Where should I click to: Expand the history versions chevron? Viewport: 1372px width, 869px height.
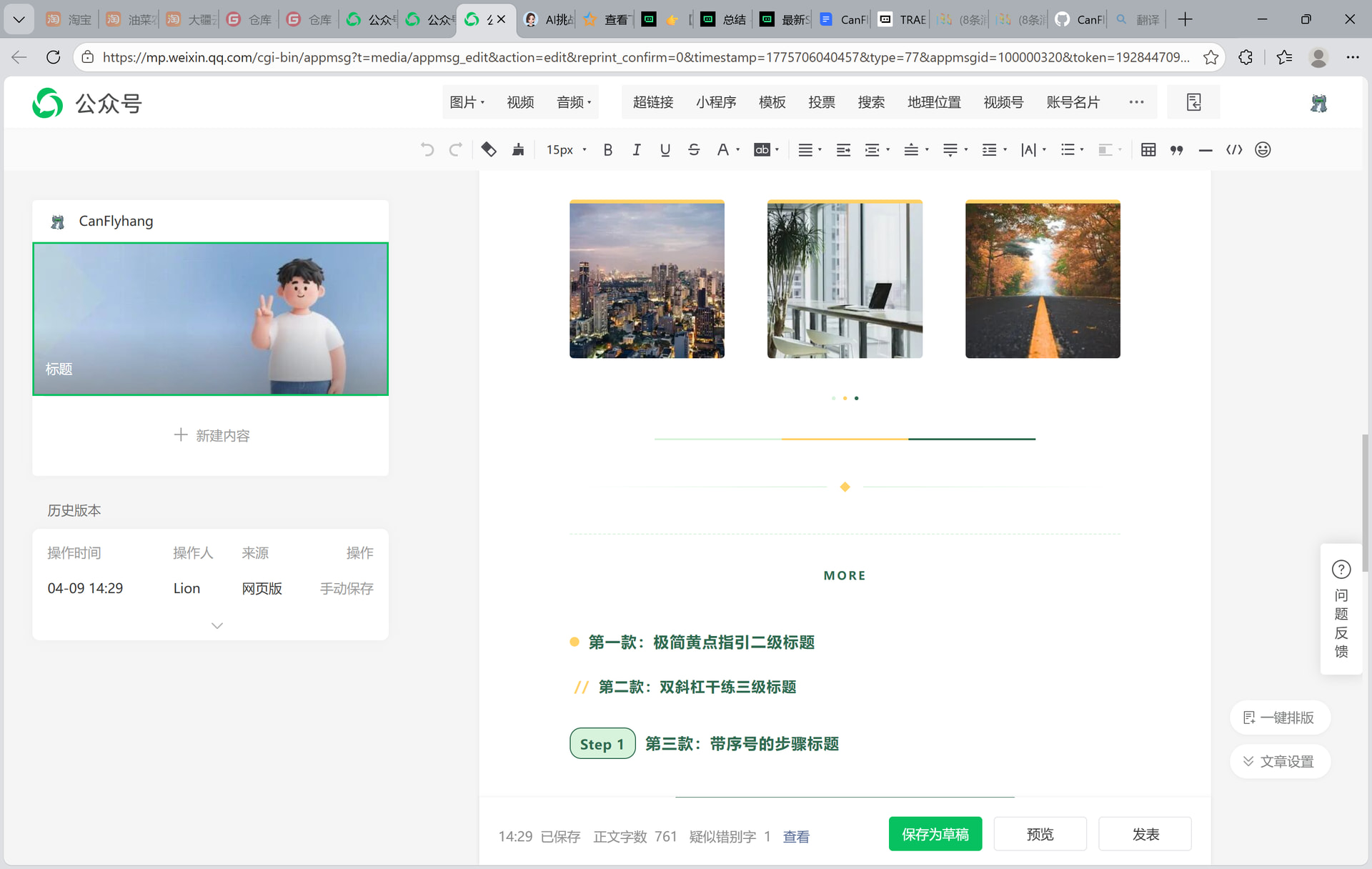pyautogui.click(x=217, y=625)
